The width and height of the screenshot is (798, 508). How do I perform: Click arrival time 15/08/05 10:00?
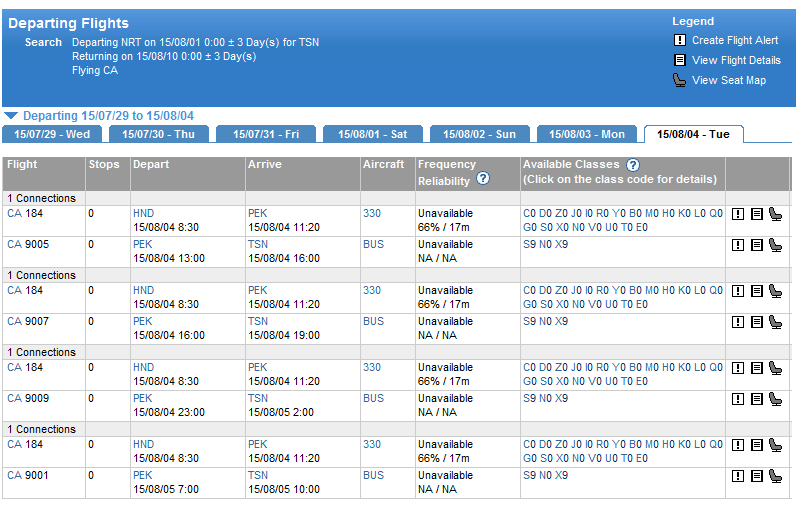pyautogui.click(x=284, y=490)
